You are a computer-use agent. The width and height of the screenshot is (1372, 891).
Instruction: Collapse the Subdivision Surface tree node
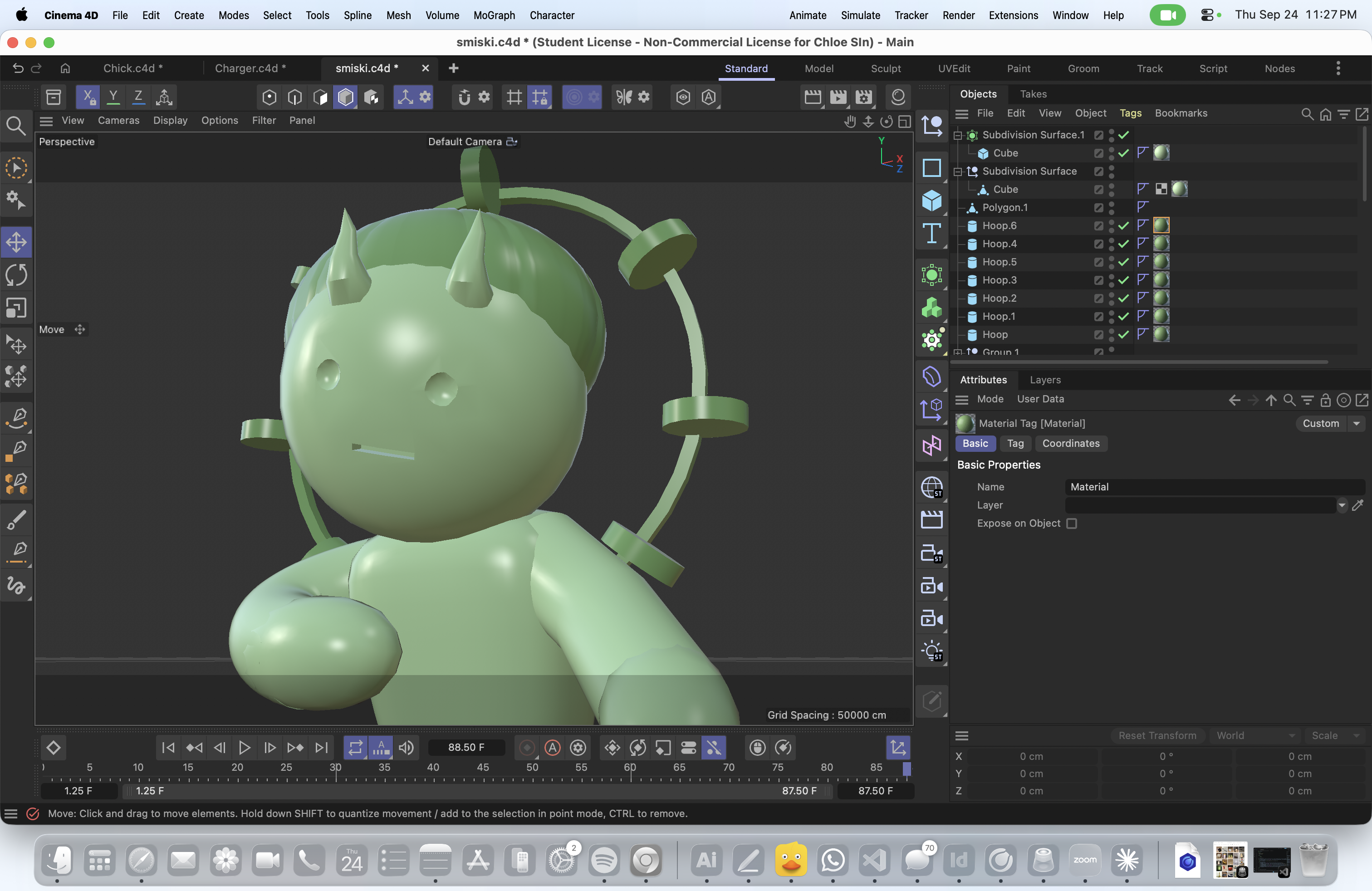[957, 172]
